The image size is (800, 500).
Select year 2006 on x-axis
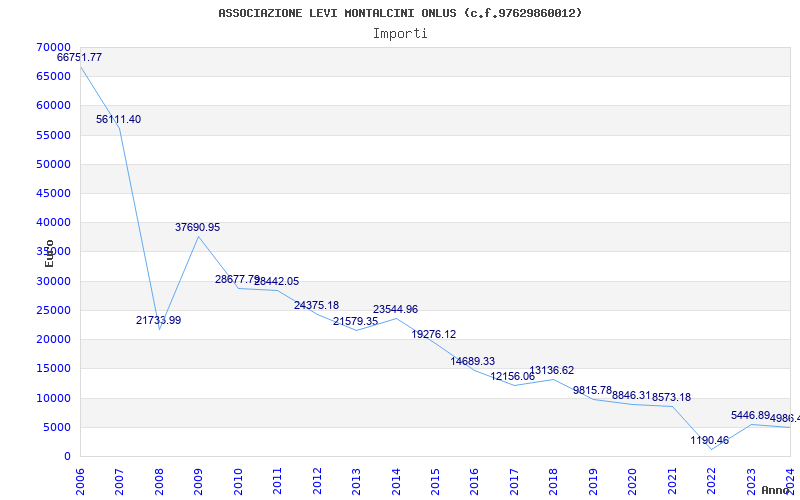pyautogui.click(x=80, y=481)
